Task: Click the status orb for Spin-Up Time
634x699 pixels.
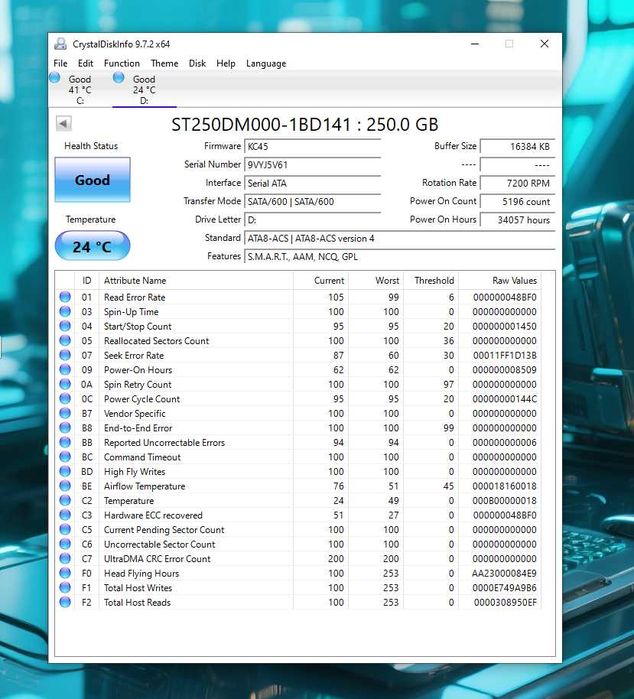Action: click(65, 311)
